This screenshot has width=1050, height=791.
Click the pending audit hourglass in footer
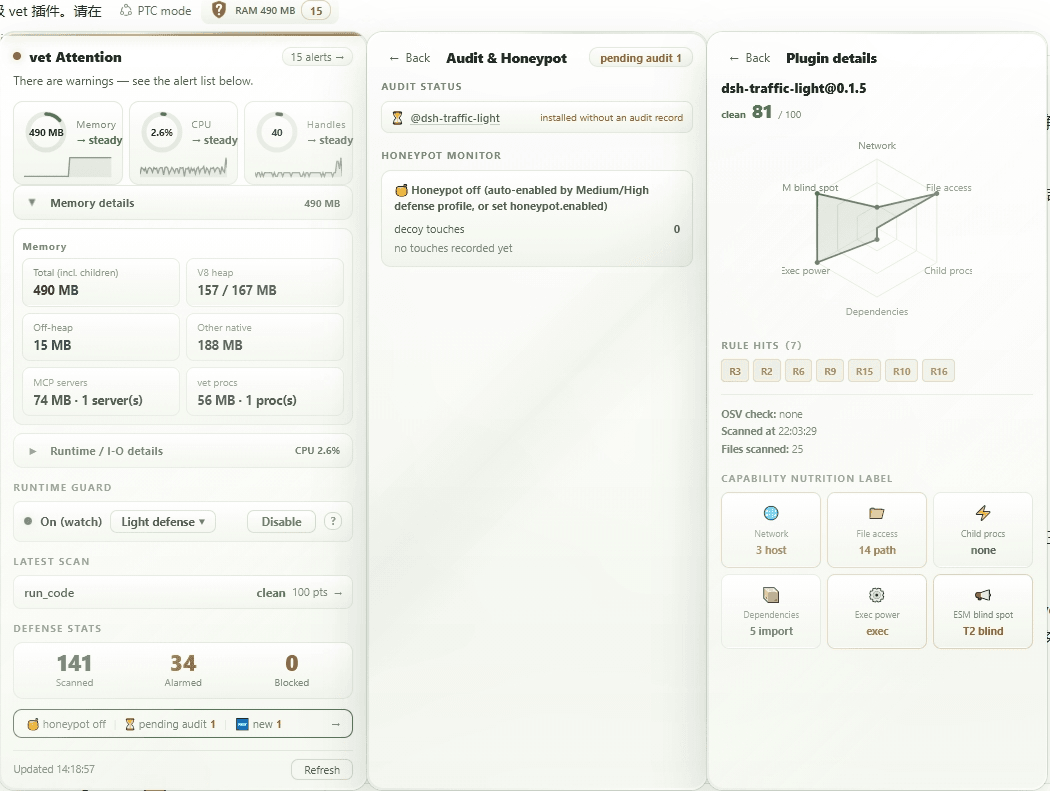tap(130, 724)
